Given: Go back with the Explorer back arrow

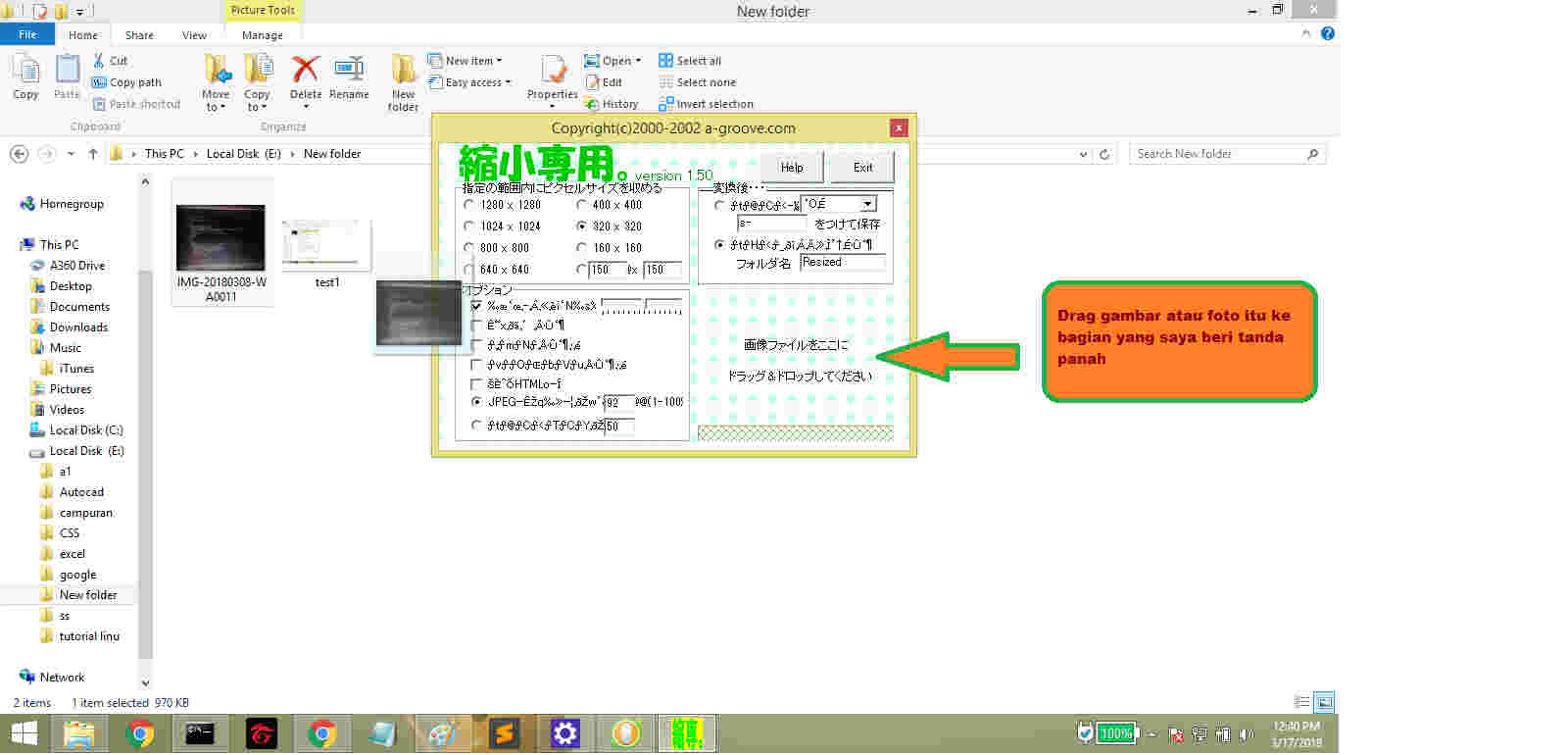Looking at the screenshot, I should tap(19, 154).
